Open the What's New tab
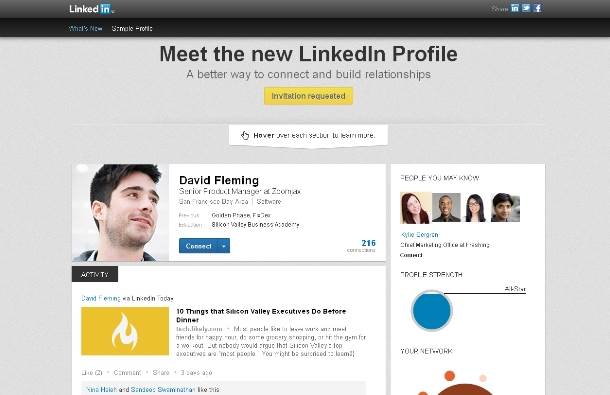 (x=85, y=28)
